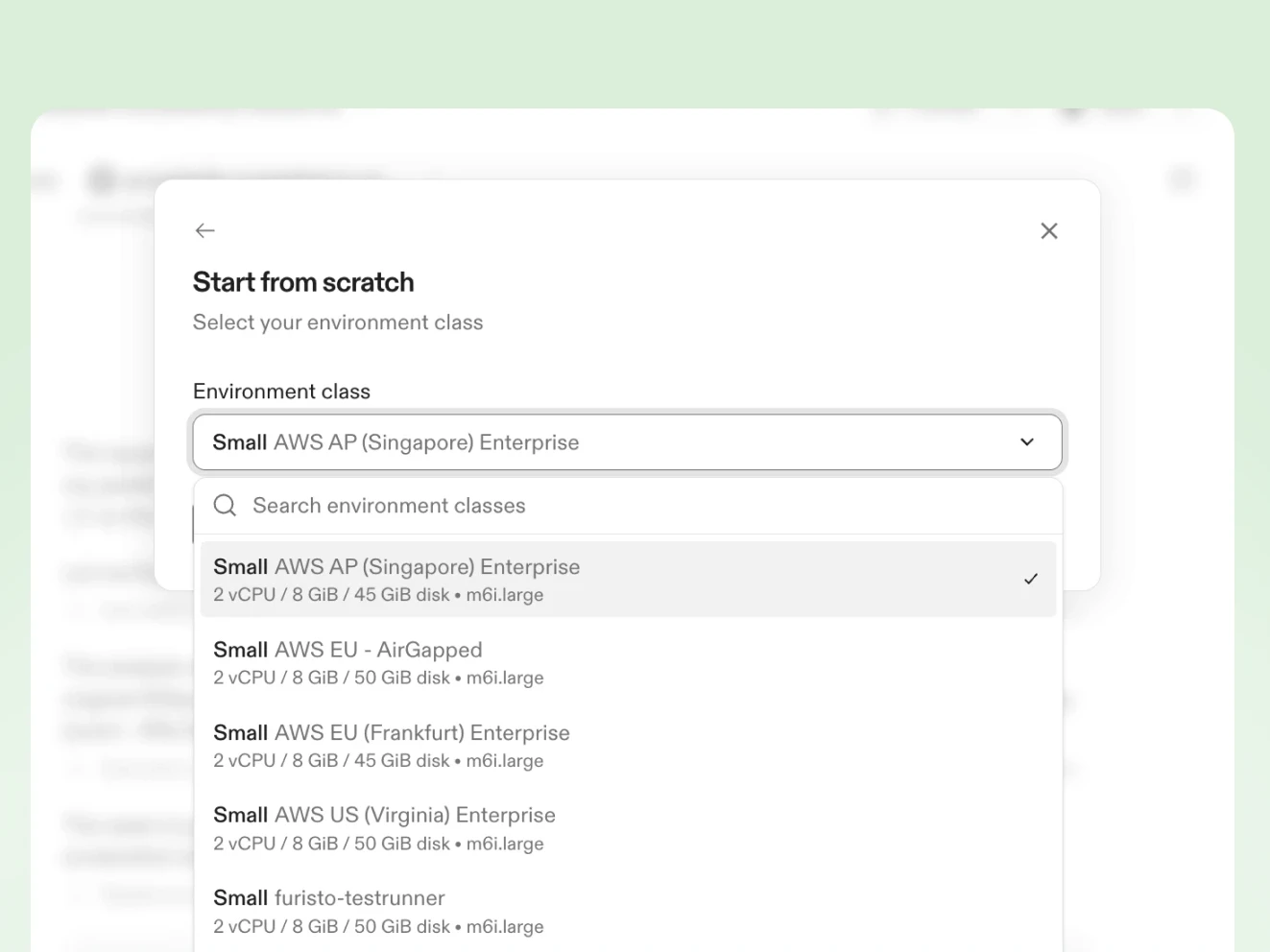Click the checkmark on the Singapore option
The image size is (1270, 952).
coord(1031,579)
